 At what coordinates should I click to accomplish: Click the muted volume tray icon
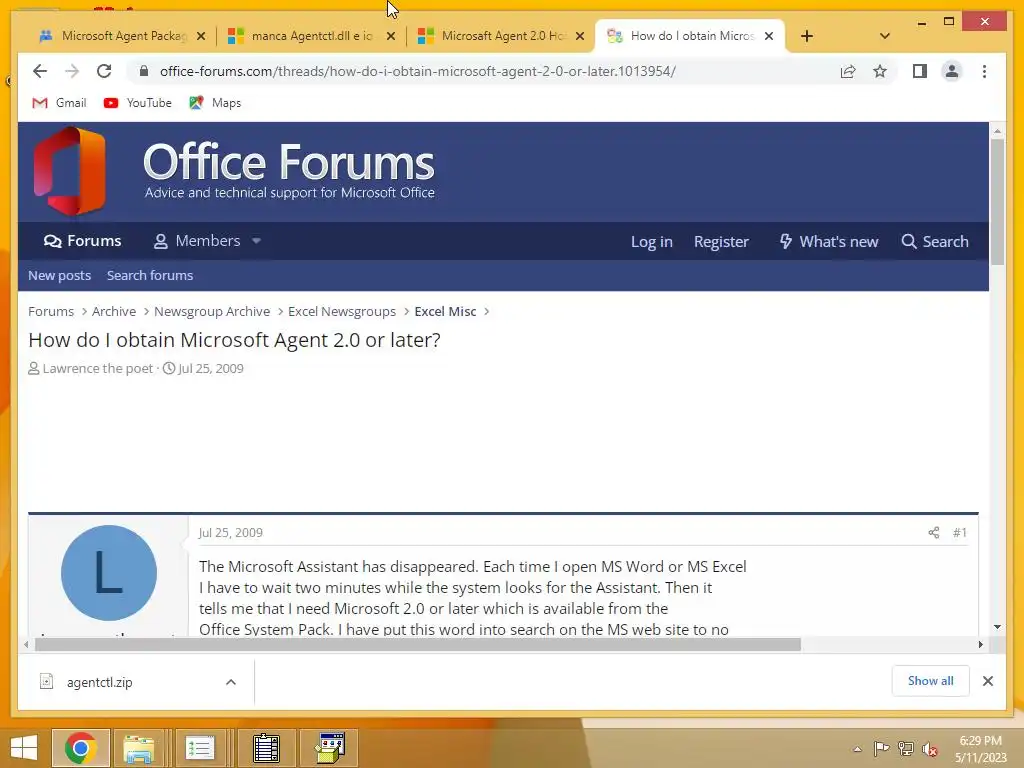929,749
